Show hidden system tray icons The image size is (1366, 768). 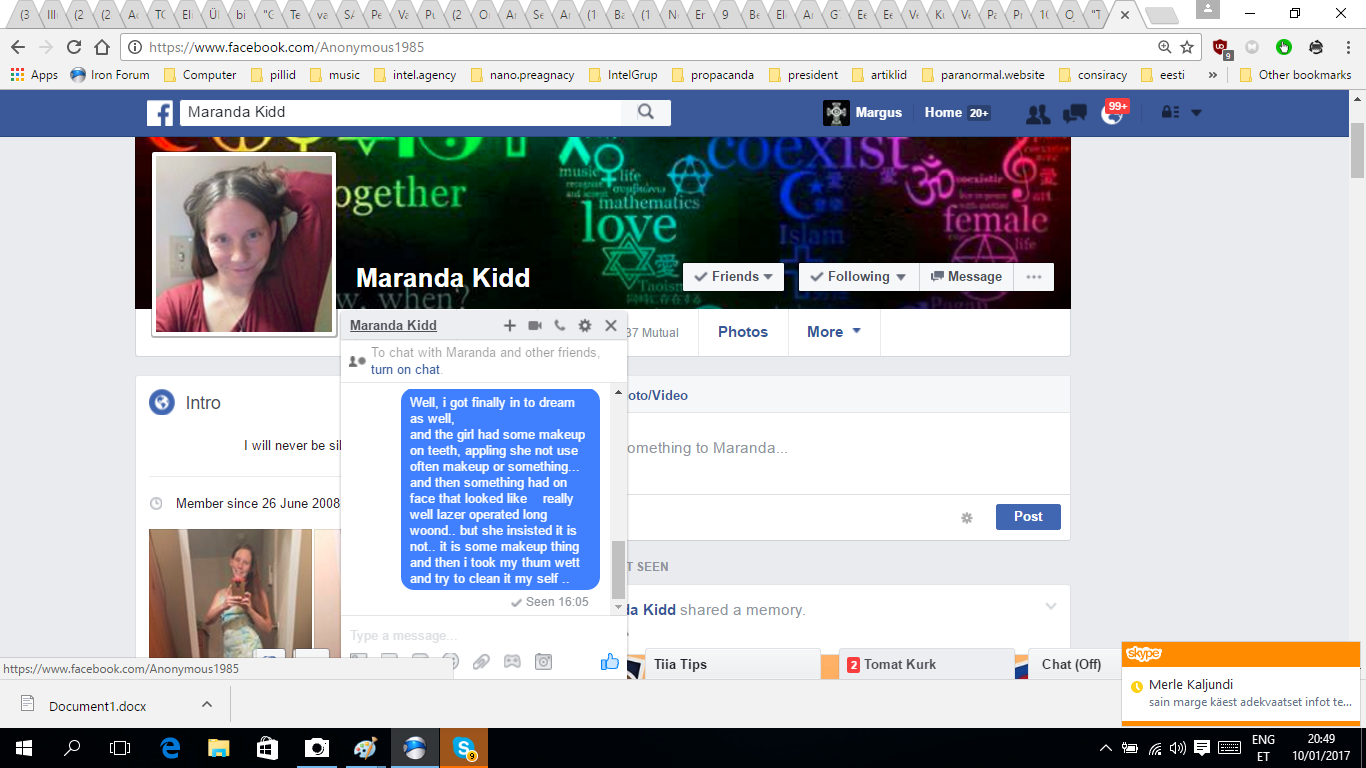pos(1106,747)
